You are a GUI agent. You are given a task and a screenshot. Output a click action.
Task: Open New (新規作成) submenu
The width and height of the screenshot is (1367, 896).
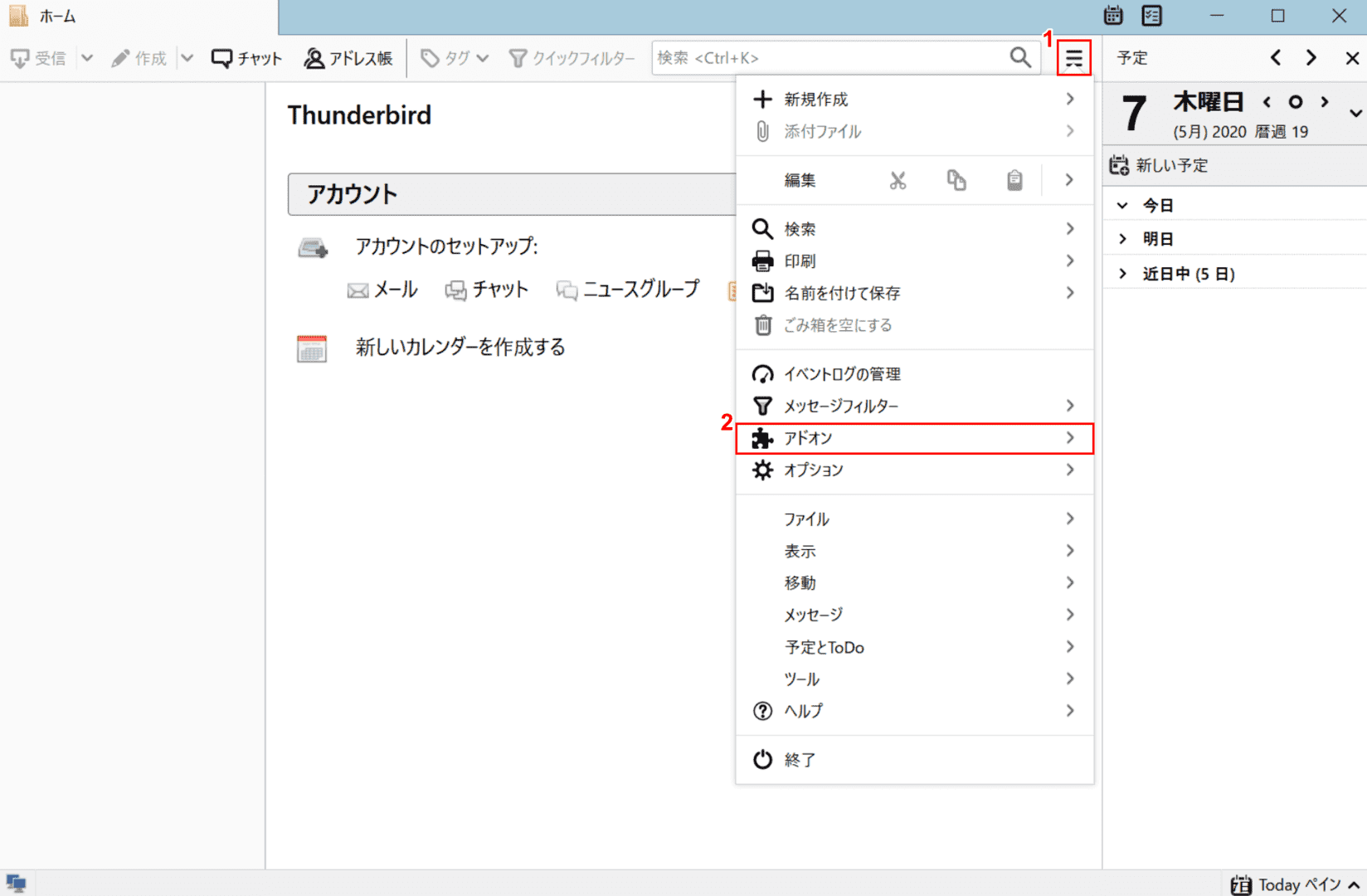pyautogui.click(x=915, y=100)
